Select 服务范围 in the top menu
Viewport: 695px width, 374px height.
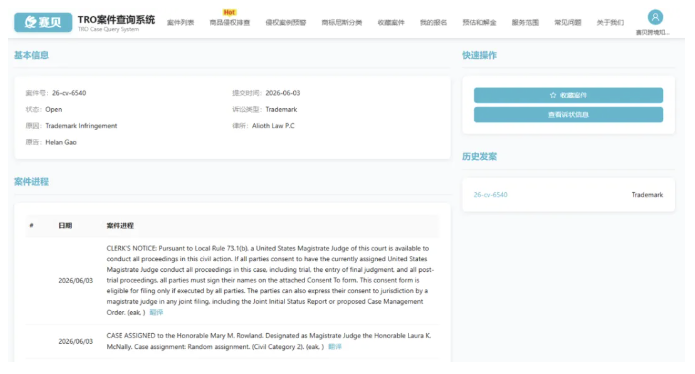(x=525, y=23)
